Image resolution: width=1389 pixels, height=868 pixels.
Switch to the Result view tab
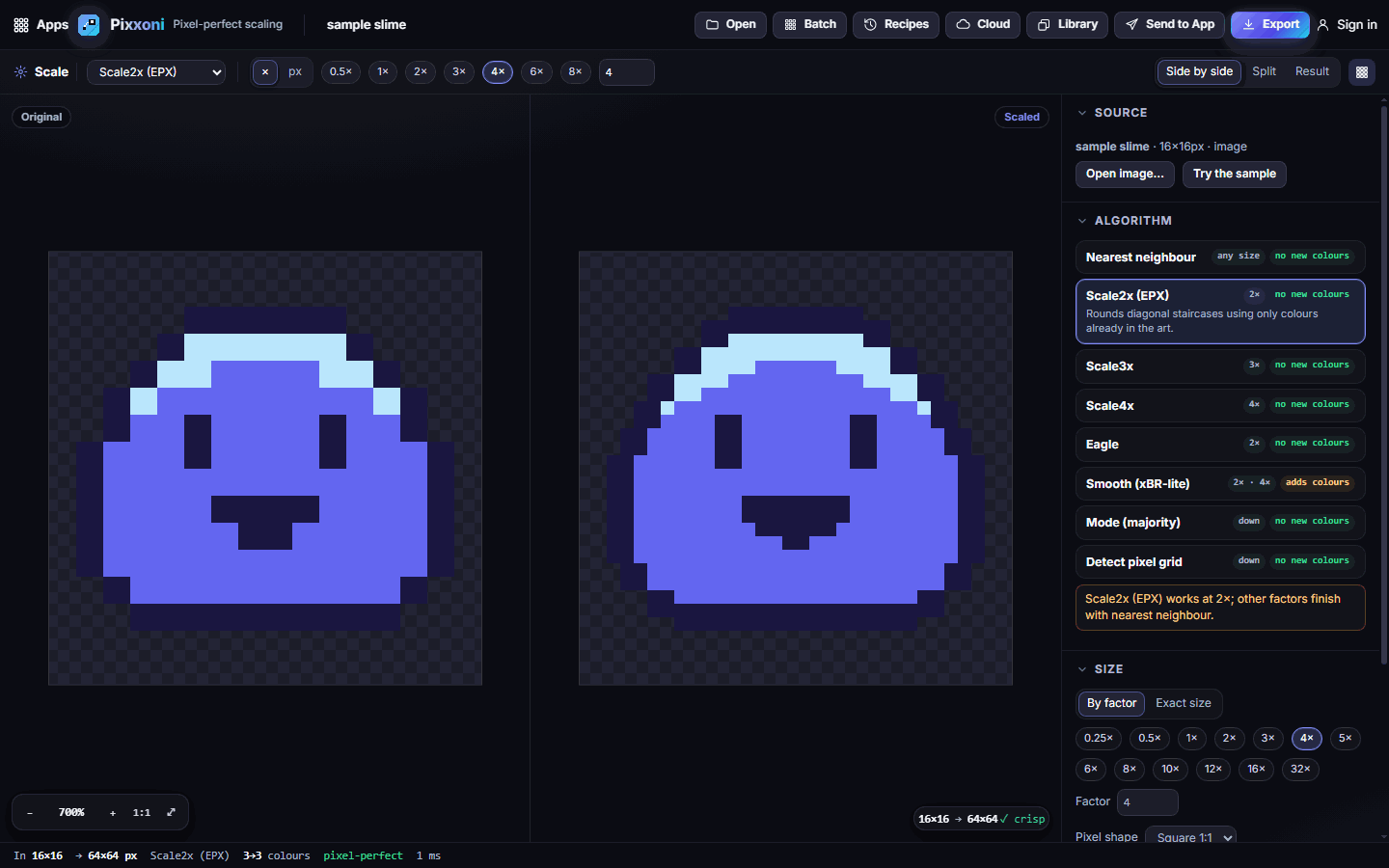coord(1312,72)
